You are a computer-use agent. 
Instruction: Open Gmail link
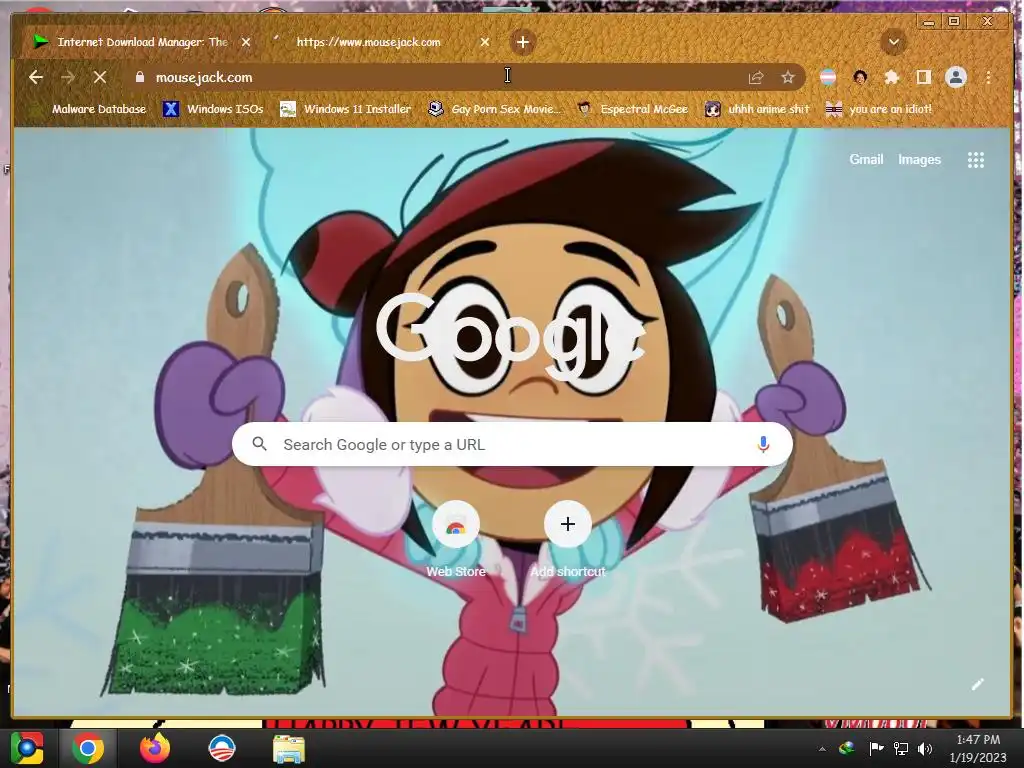coord(866,159)
